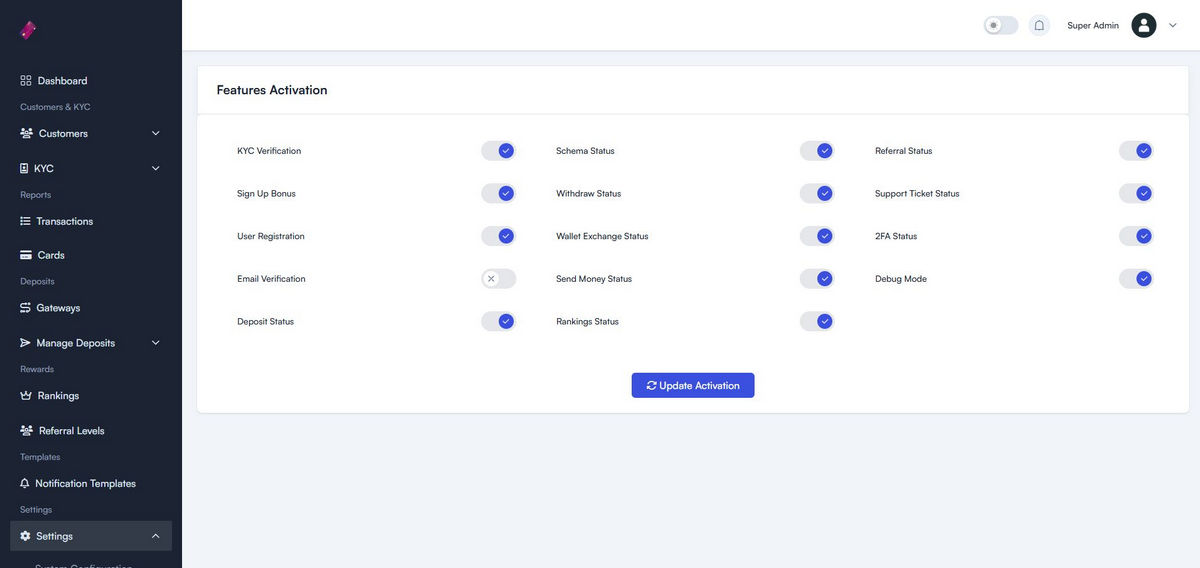The height and width of the screenshot is (568, 1200).
Task: Turn off the Referral Status switch
Action: (x=1136, y=151)
